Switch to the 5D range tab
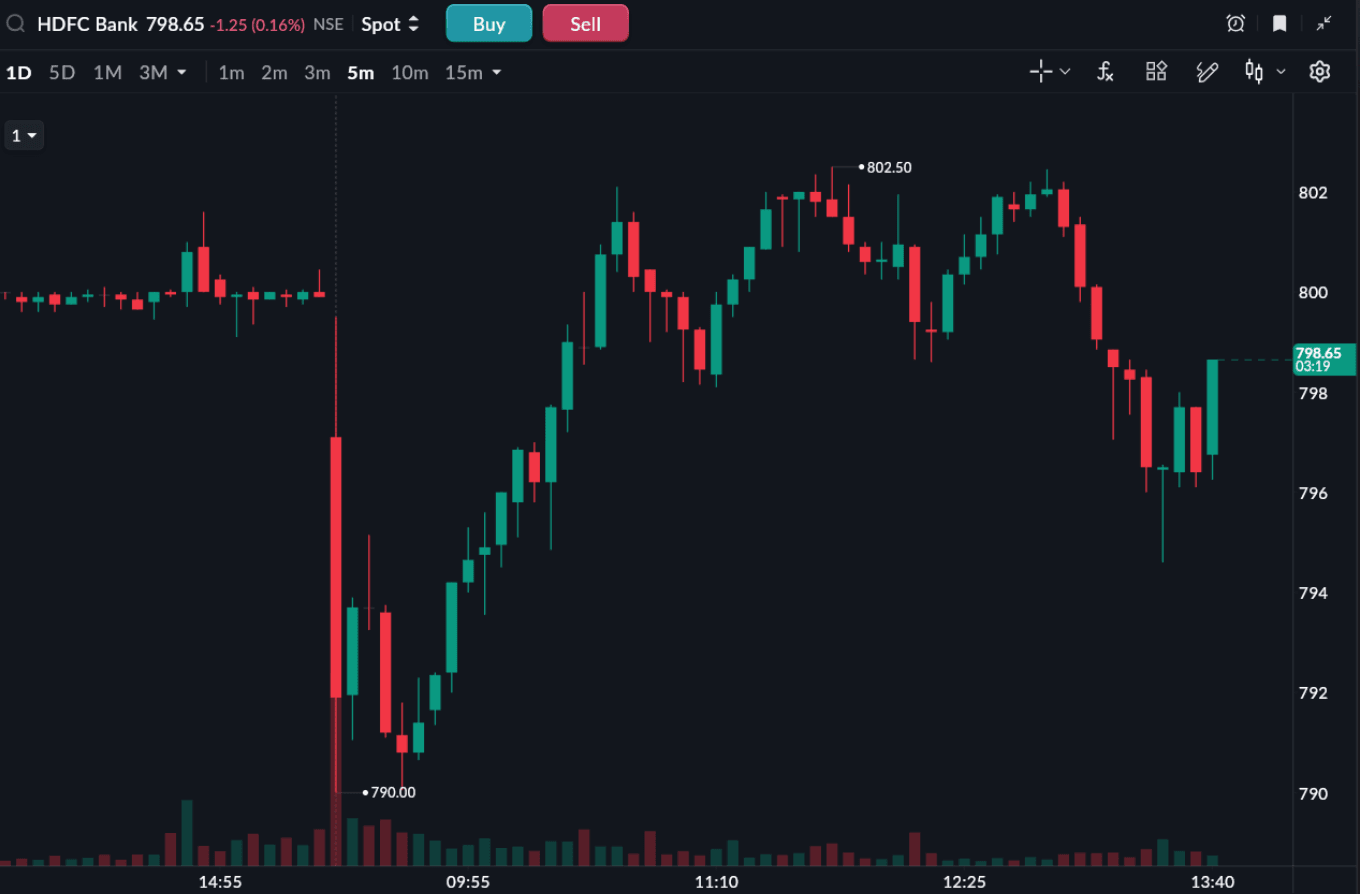Image resolution: width=1360 pixels, height=894 pixels. tap(62, 72)
